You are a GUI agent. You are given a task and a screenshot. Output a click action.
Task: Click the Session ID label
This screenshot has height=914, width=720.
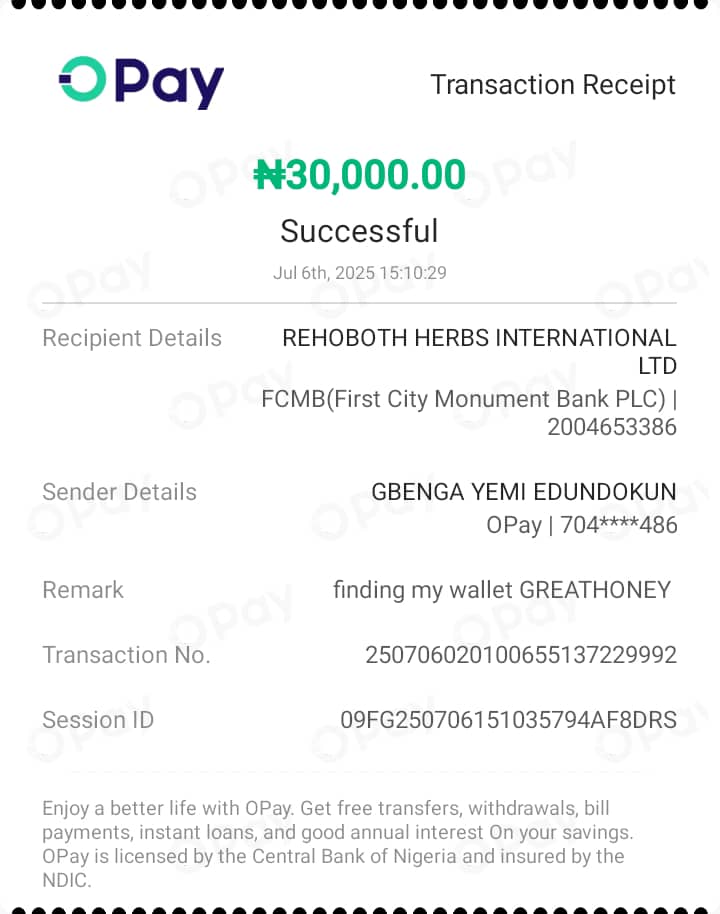98,720
